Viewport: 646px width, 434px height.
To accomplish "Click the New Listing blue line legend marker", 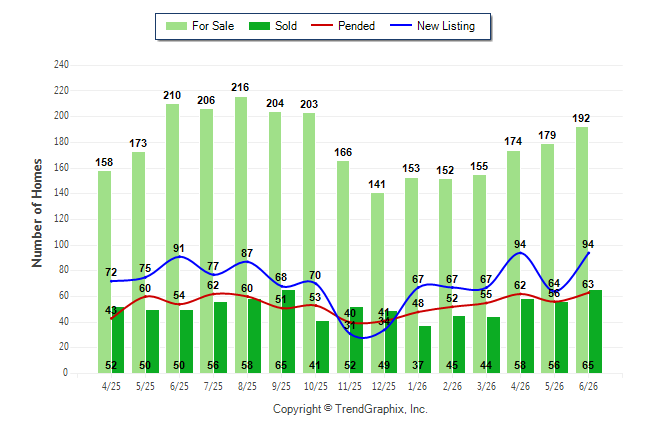I will [x=401, y=25].
